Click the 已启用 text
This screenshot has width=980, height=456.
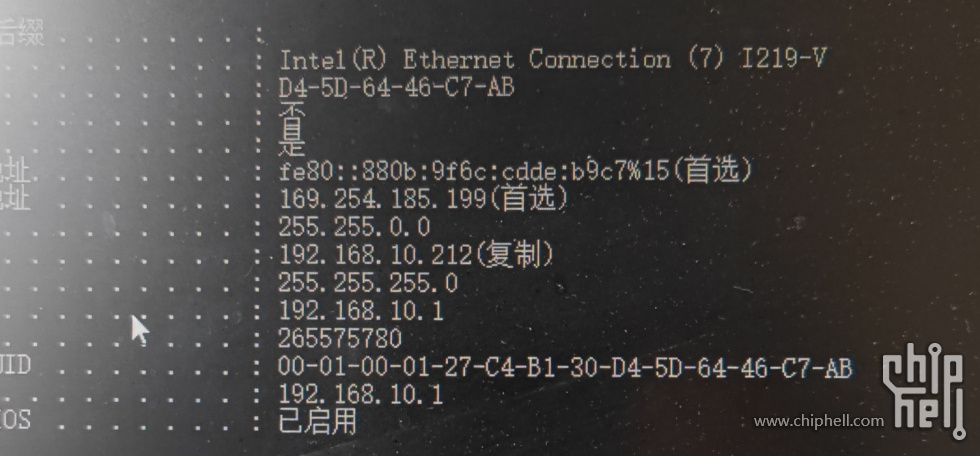click(x=318, y=421)
